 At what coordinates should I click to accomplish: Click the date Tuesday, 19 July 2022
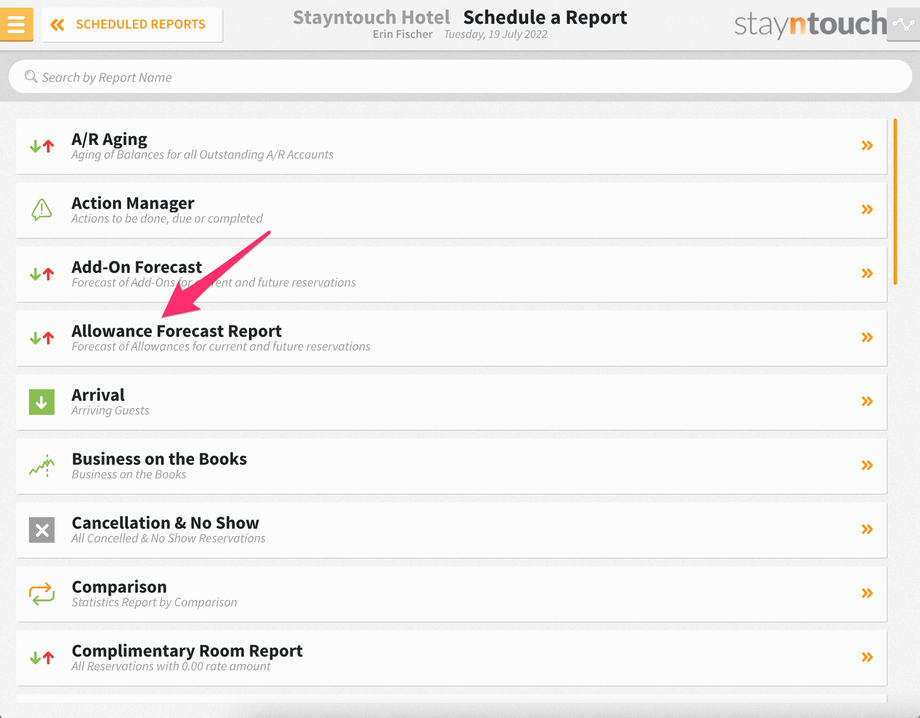[x=495, y=35]
